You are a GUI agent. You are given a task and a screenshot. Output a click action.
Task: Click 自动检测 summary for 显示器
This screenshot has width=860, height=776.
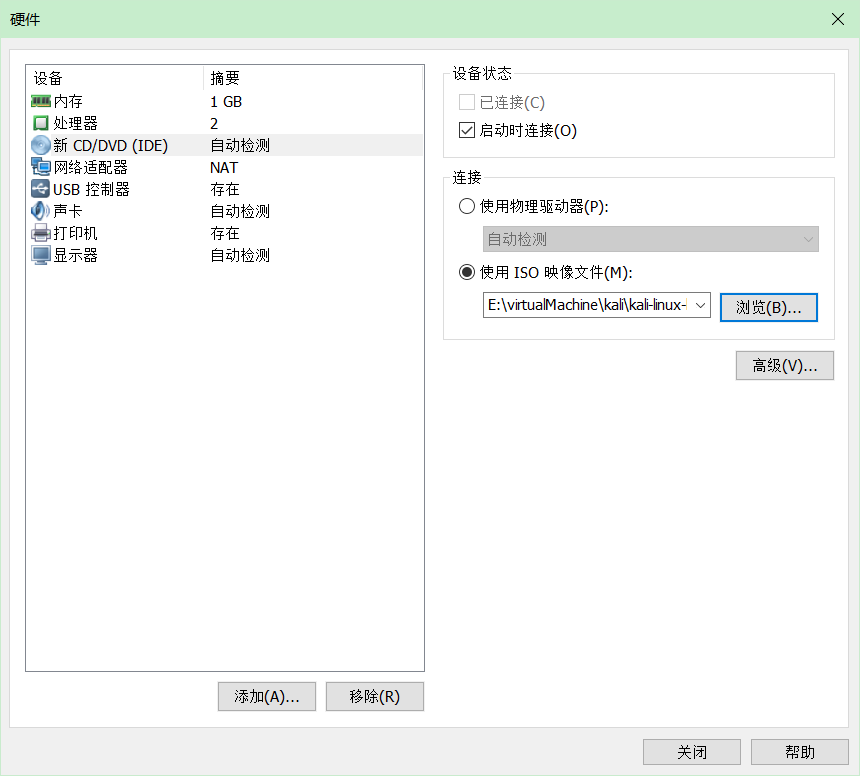coord(240,255)
